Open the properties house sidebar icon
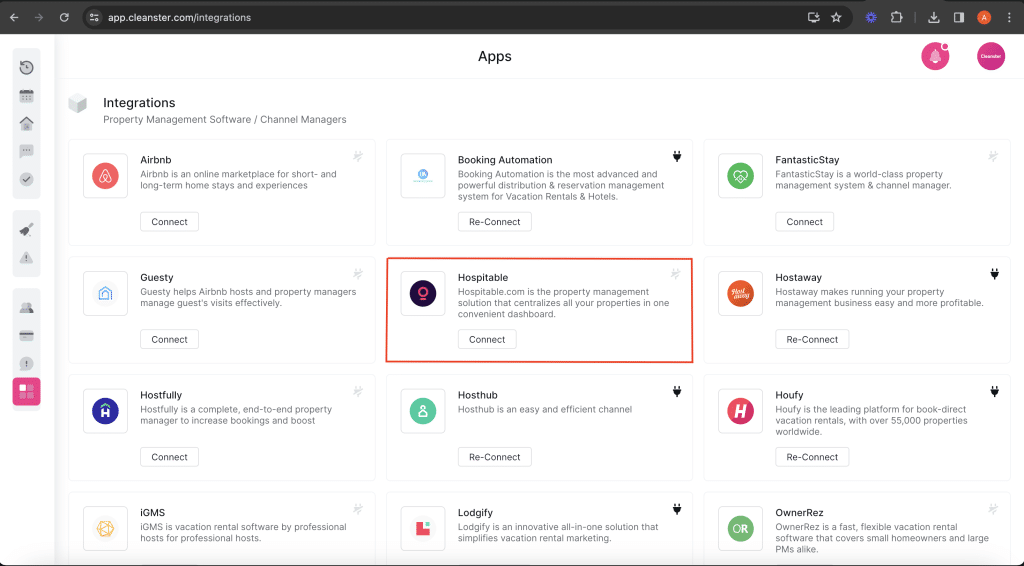The image size is (1024, 566). (26, 123)
